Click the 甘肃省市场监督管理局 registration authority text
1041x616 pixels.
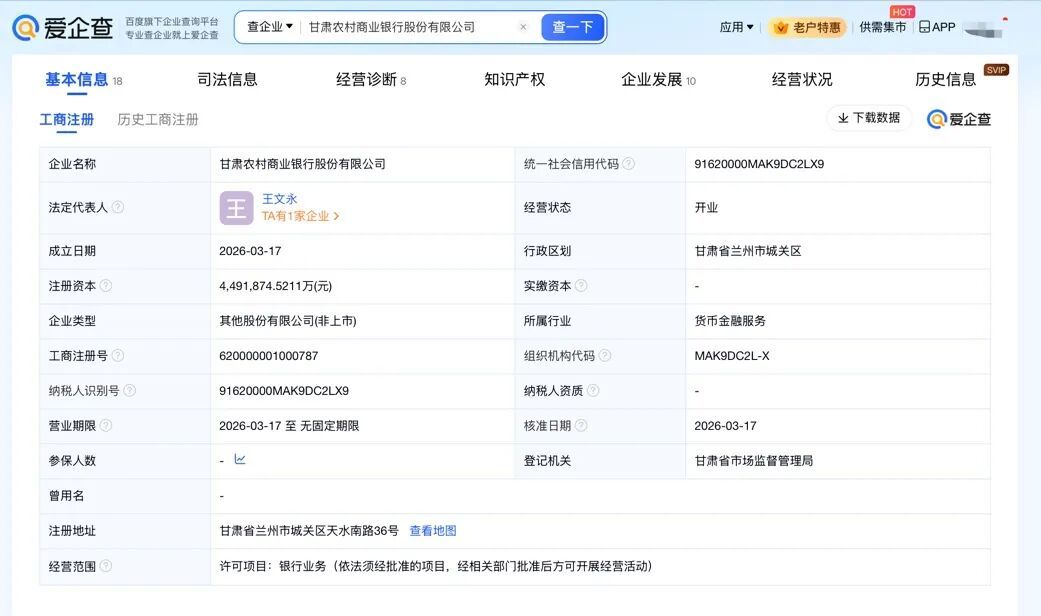click(754, 461)
